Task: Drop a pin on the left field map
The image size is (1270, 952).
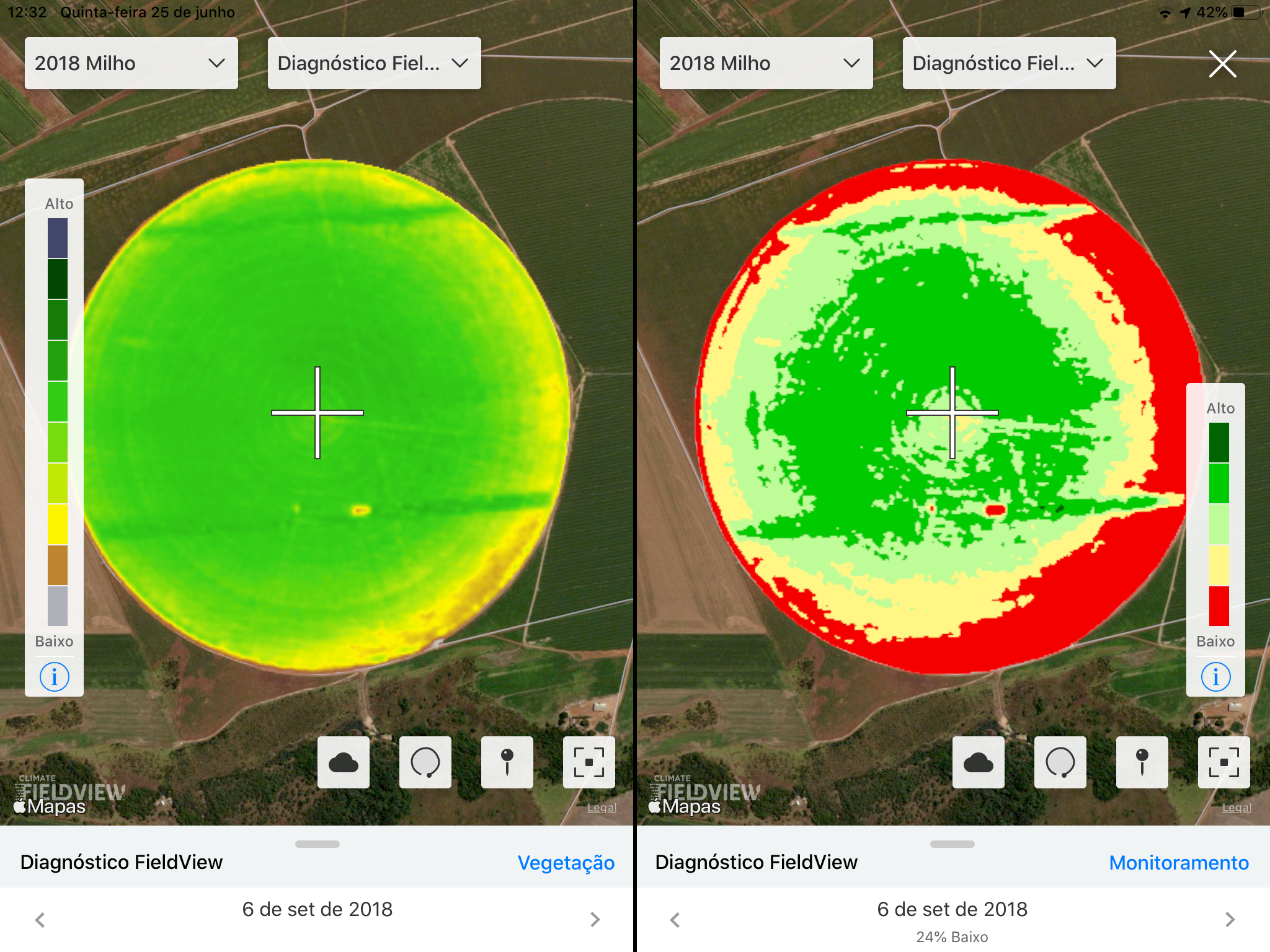Action: (x=507, y=762)
